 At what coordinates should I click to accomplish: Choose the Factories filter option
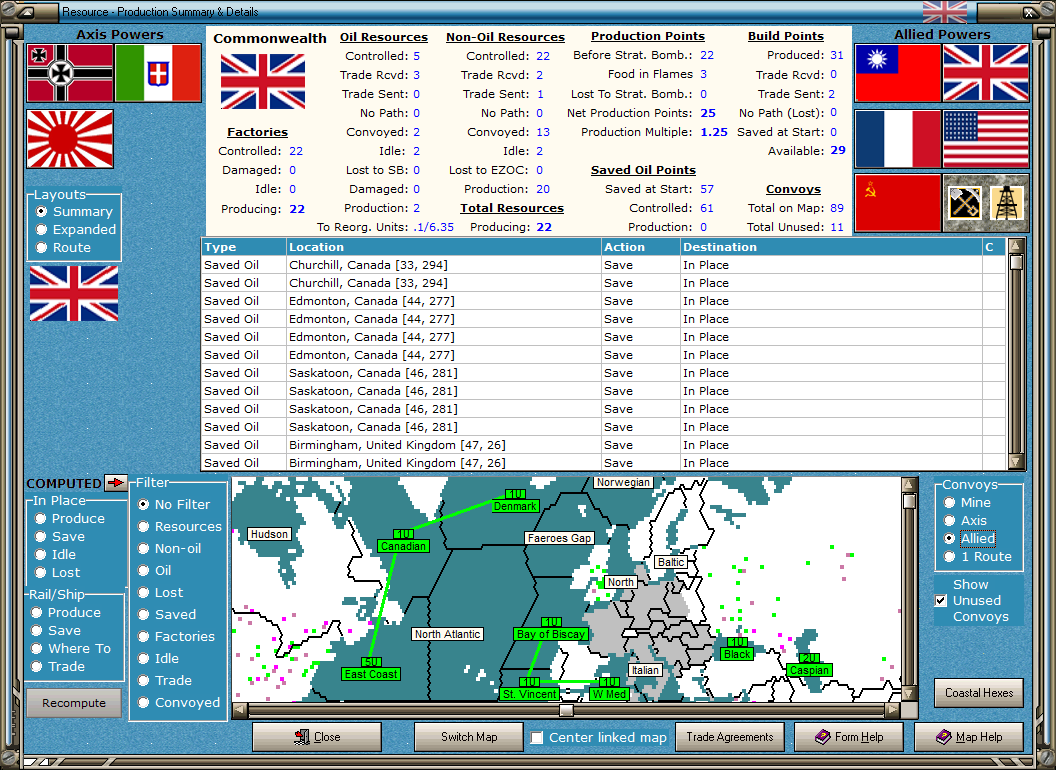pos(144,637)
